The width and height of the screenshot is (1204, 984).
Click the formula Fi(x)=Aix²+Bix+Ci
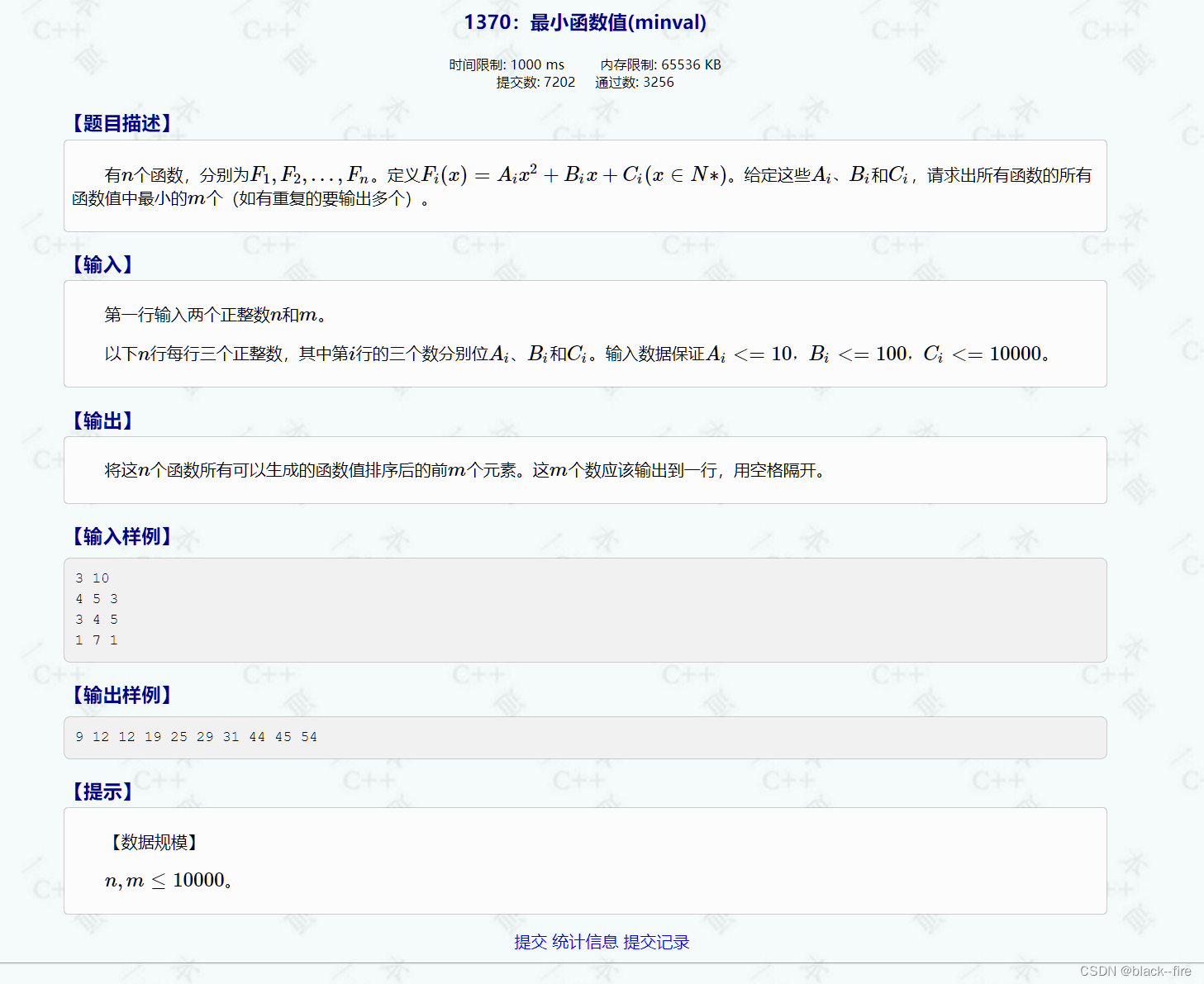(x=574, y=174)
